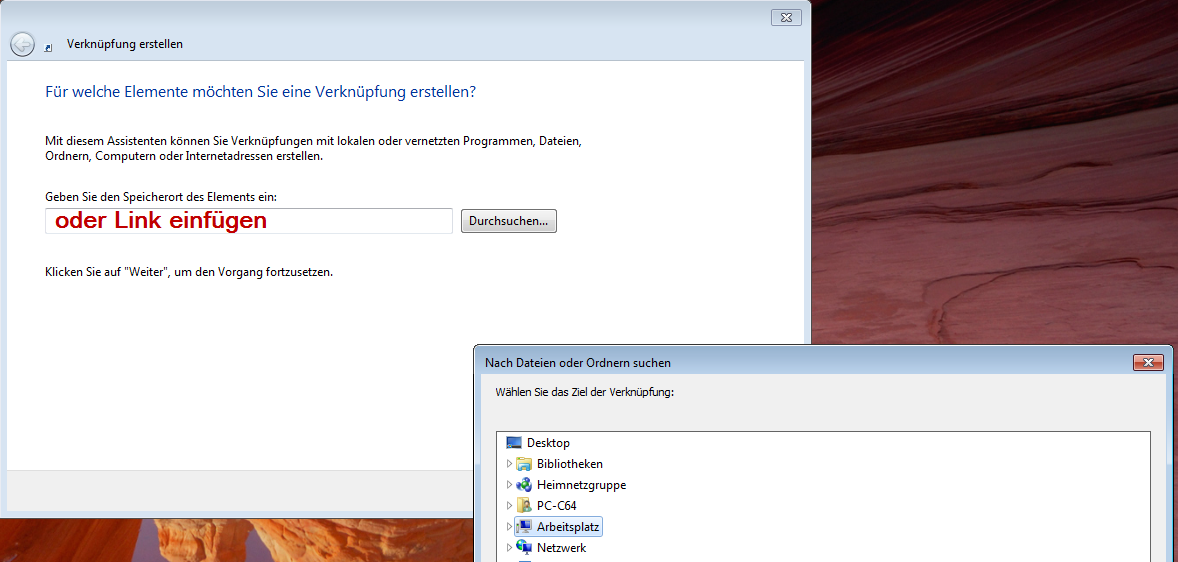Click the Netzwerk icon in the tree
Screen dimensions: 1178x562
524,548
